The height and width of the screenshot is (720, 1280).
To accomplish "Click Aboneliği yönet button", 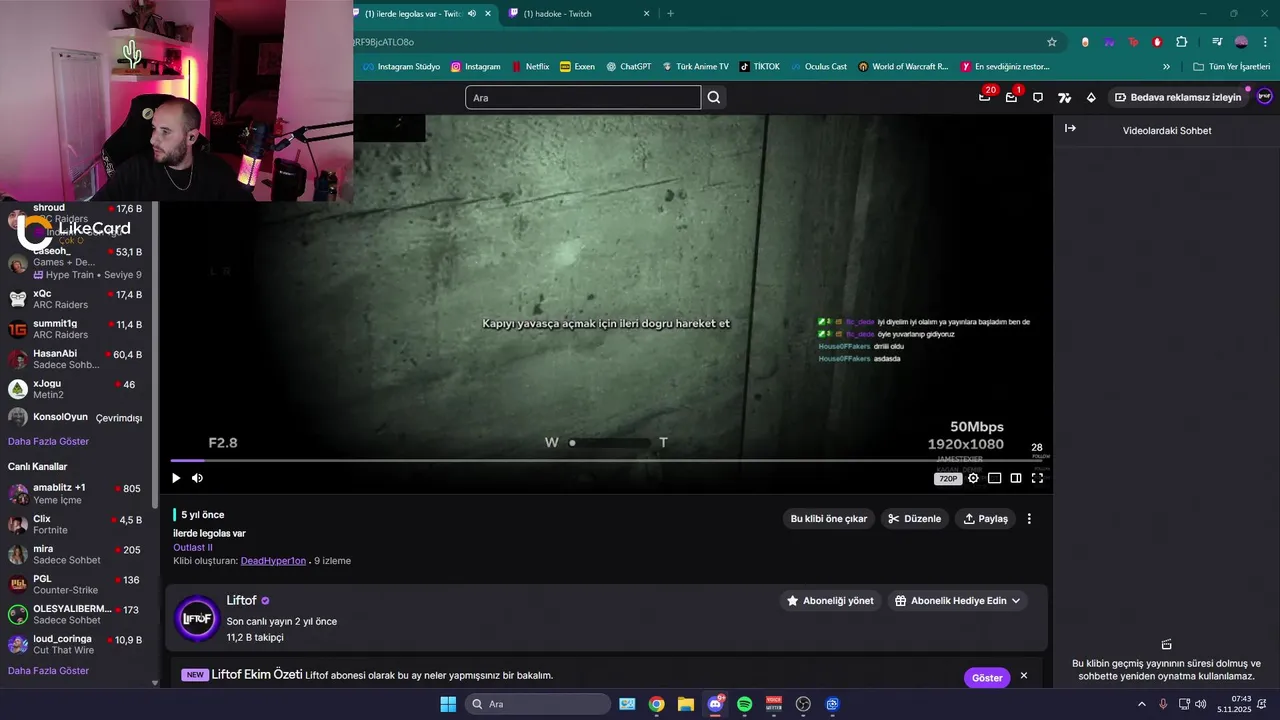I will point(830,601).
